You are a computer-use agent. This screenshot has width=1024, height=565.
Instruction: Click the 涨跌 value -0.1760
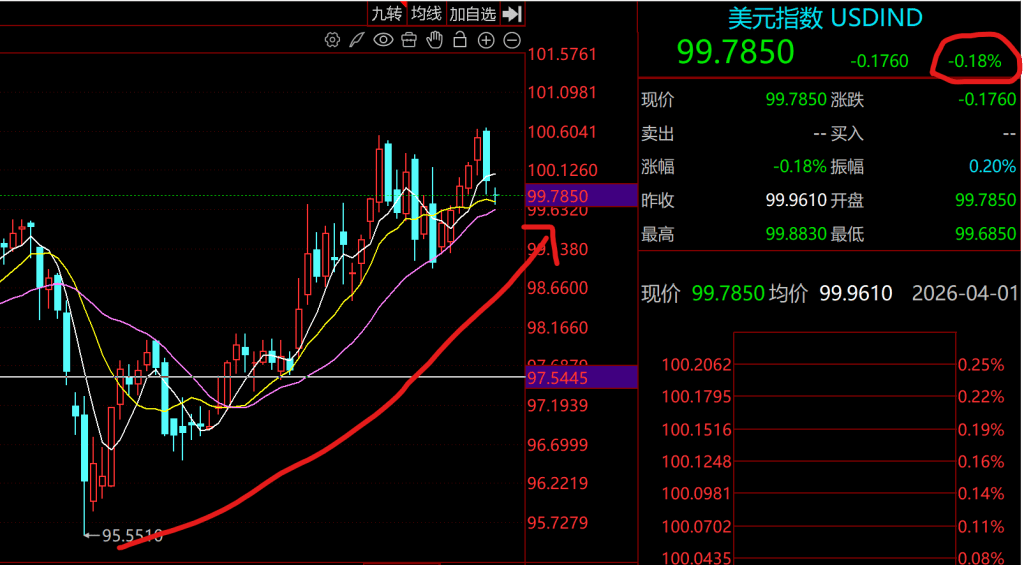tap(987, 100)
